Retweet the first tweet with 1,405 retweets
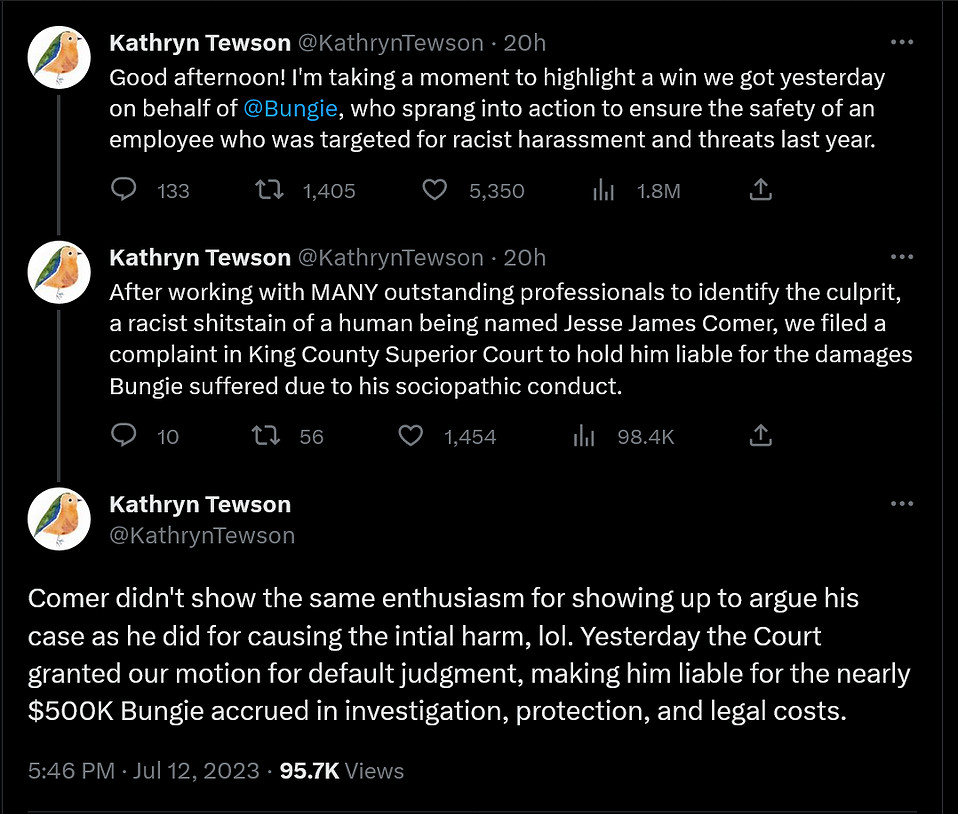Viewport: 958px width, 814px height. (267, 190)
